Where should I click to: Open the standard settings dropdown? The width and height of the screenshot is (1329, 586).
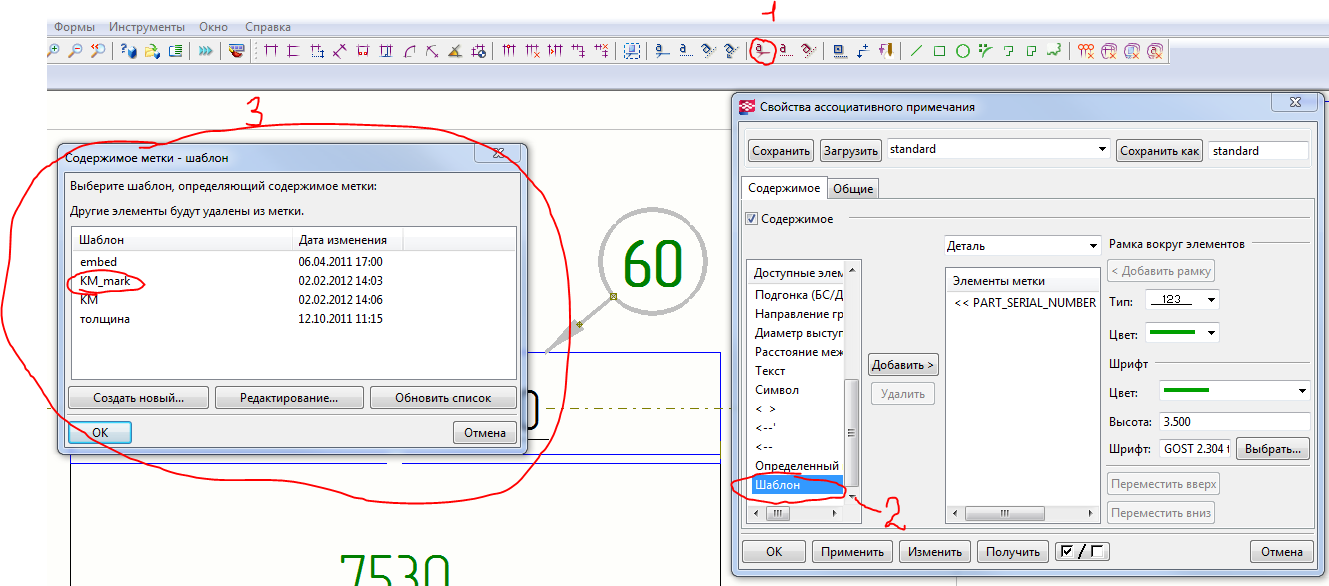[x=998, y=150]
